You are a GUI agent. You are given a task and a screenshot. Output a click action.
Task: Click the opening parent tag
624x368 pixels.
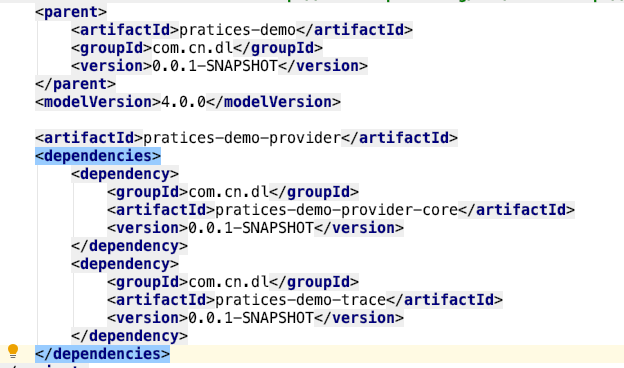[x=71, y=12]
